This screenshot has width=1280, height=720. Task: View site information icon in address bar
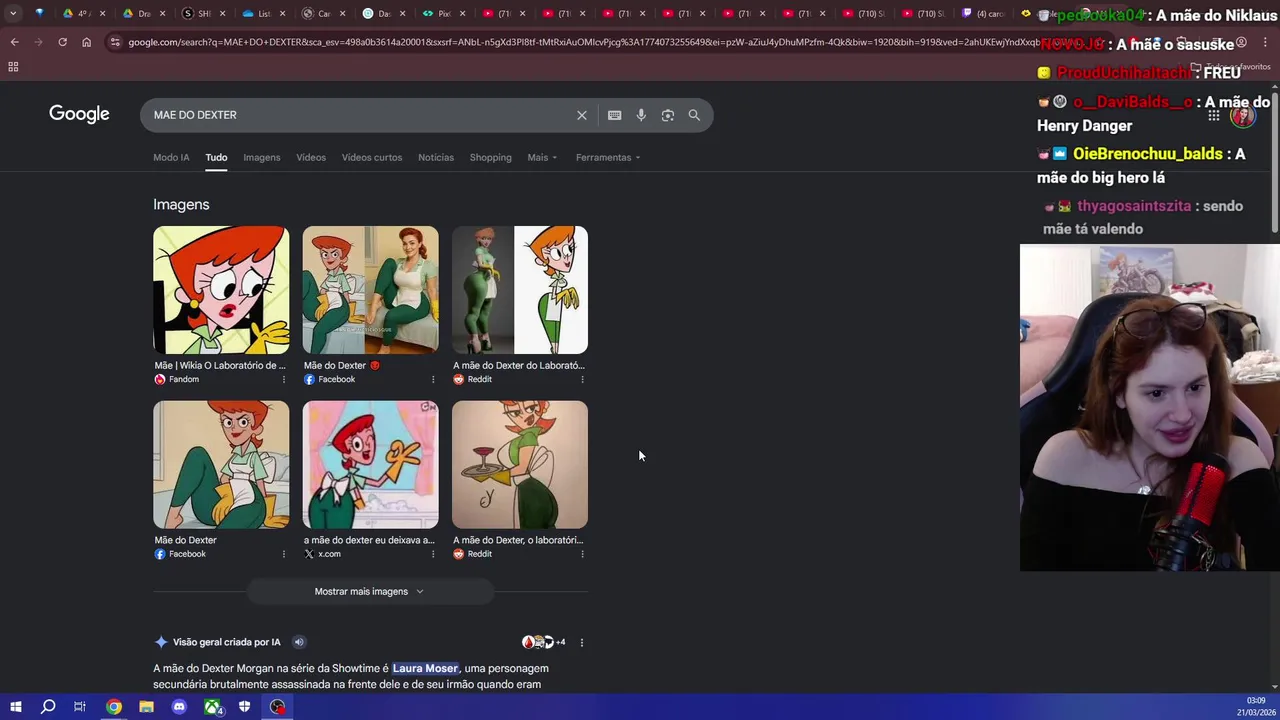[x=115, y=42]
